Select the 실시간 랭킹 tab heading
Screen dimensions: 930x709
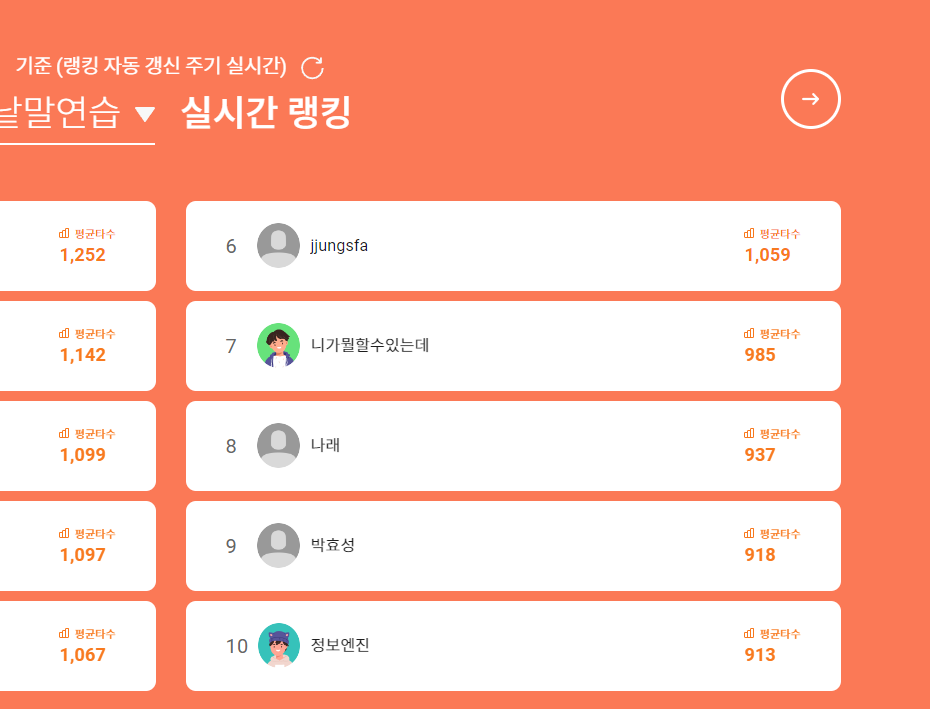tap(264, 112)
